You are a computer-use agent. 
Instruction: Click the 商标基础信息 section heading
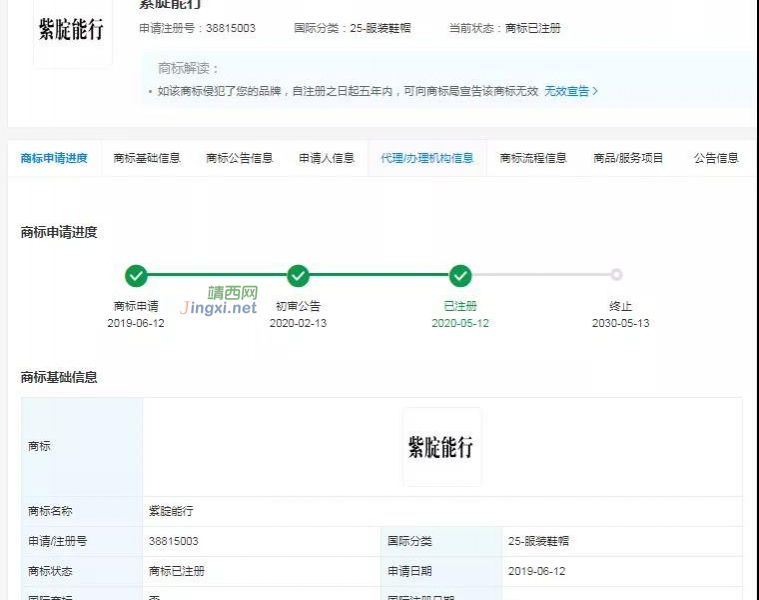[x=59, y=377]
